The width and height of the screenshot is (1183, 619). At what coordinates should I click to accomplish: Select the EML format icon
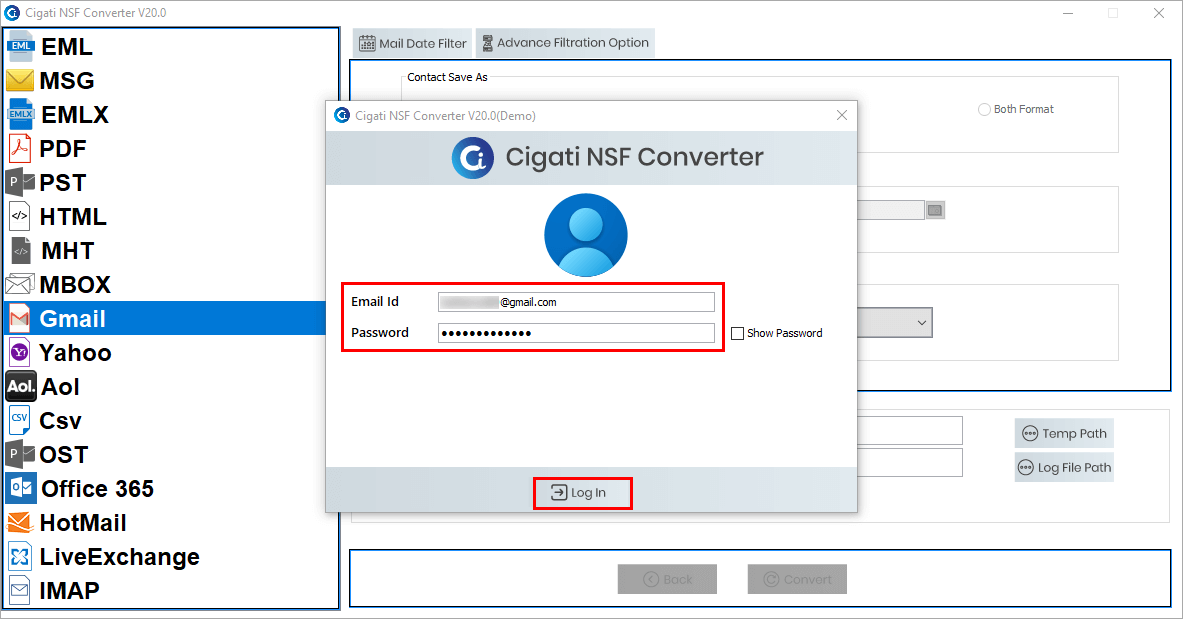20,47
